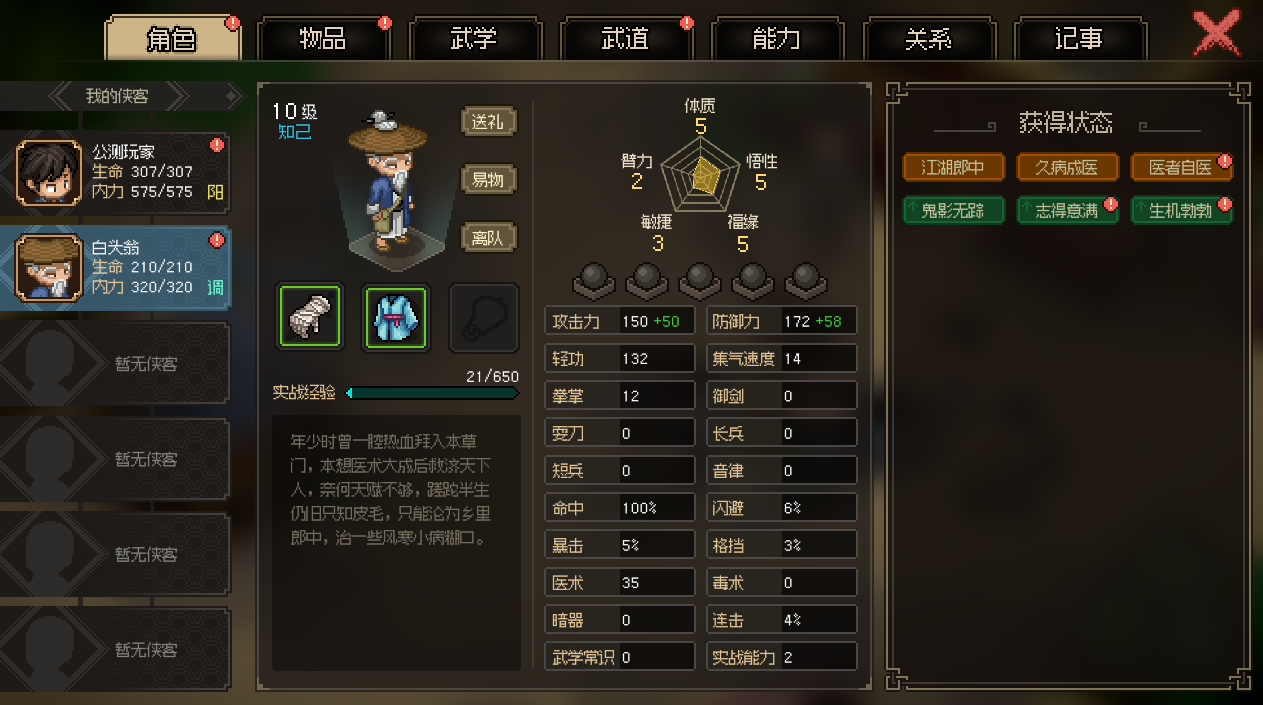1263x705 pixels.
Task: Click the 送礼 gift button
Action: tap(488, 122)
